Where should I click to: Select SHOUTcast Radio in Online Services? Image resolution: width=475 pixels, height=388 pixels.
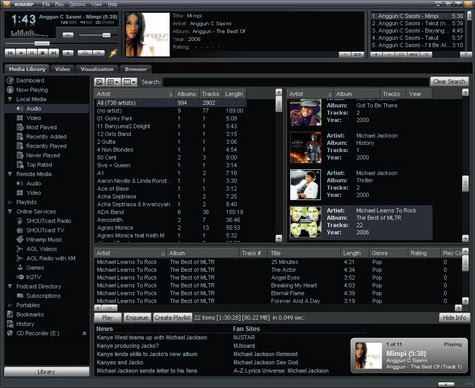click(x=44, y=221)
